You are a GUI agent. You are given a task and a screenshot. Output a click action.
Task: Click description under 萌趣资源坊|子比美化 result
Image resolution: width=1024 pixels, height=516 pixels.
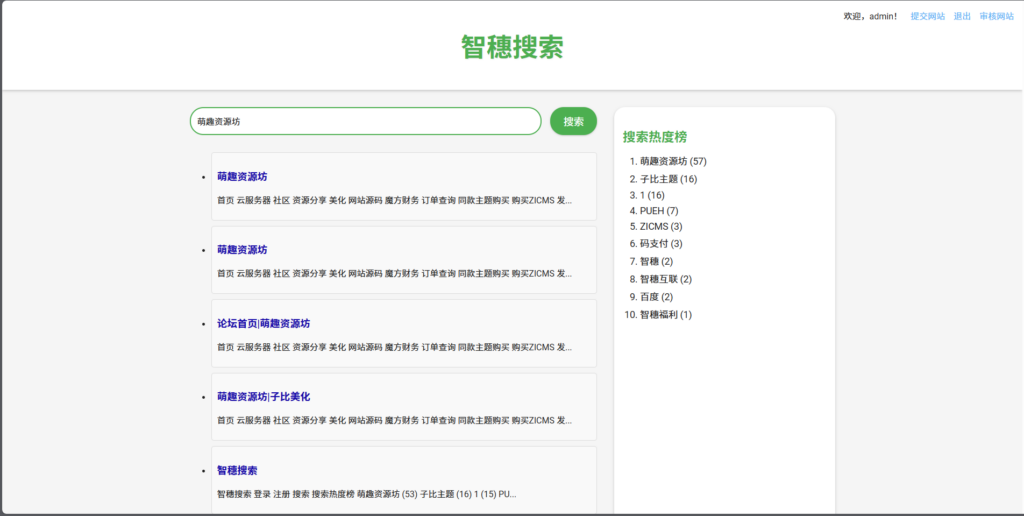394,420
